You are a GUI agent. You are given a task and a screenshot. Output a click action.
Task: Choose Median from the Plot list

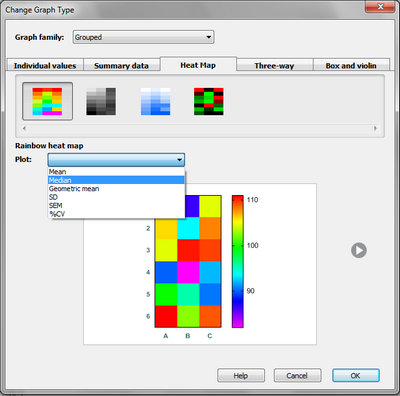[116, 180]
